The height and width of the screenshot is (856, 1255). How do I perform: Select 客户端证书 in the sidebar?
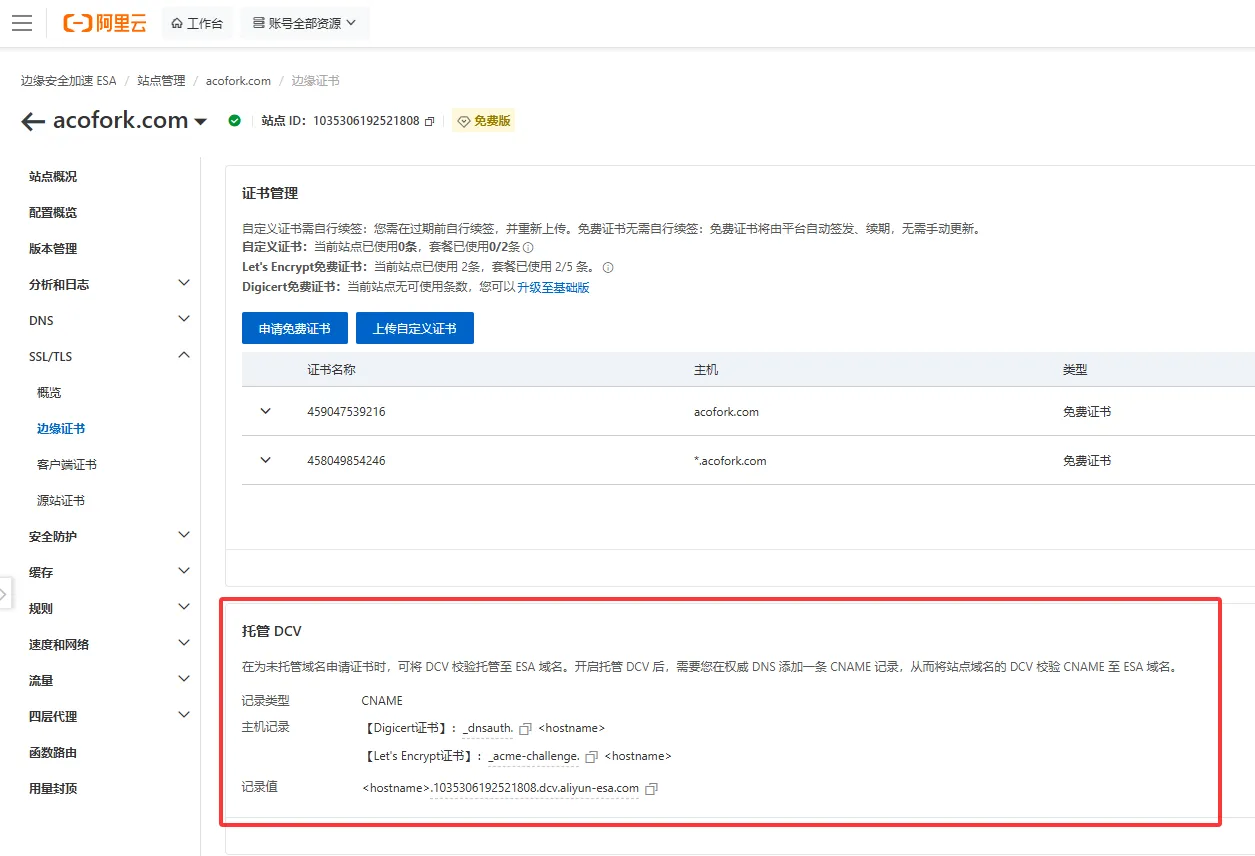tap(67, 465)
